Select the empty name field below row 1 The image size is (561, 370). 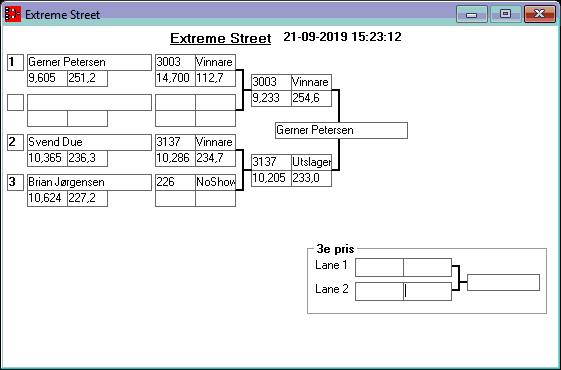point(89,102)
